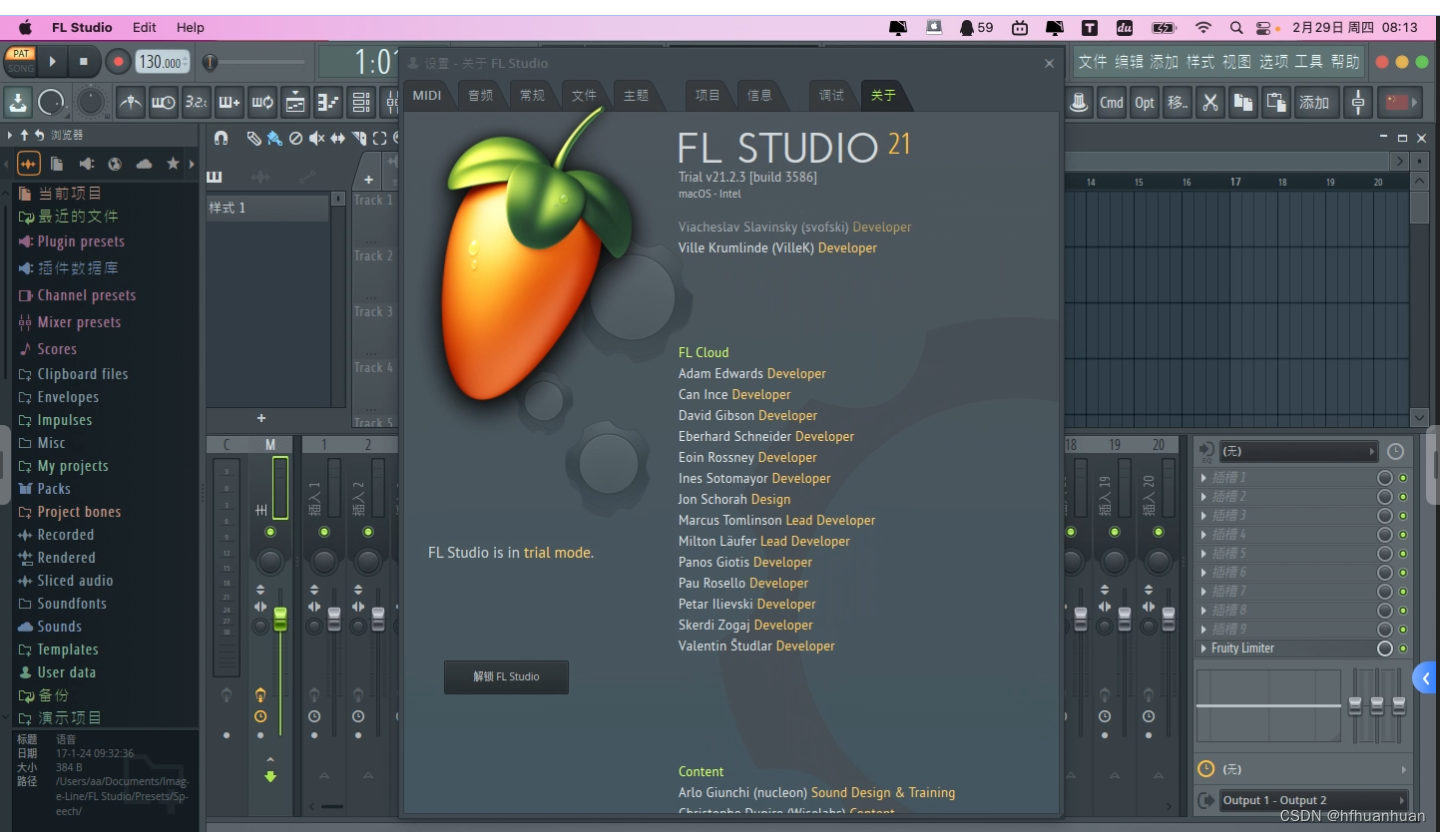Click the song position slider knob
This screenshot has height=832, width=1441.
tap(209, 62)
